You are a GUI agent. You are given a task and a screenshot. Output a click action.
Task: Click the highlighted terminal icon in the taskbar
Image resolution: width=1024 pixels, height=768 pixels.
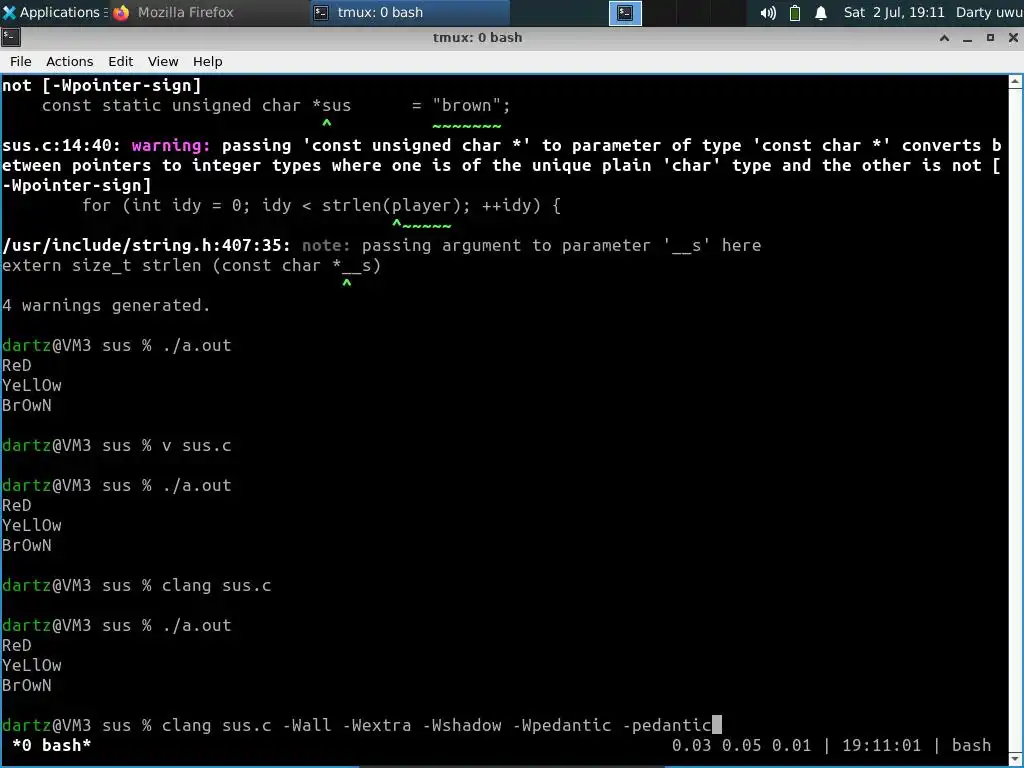(625, 12)
